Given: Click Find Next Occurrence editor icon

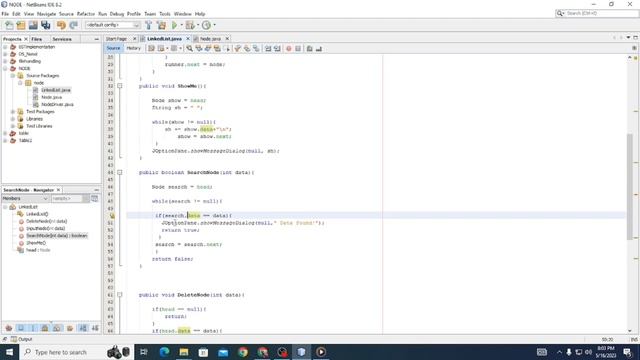Looking at the screenshot, I should 208,49.
